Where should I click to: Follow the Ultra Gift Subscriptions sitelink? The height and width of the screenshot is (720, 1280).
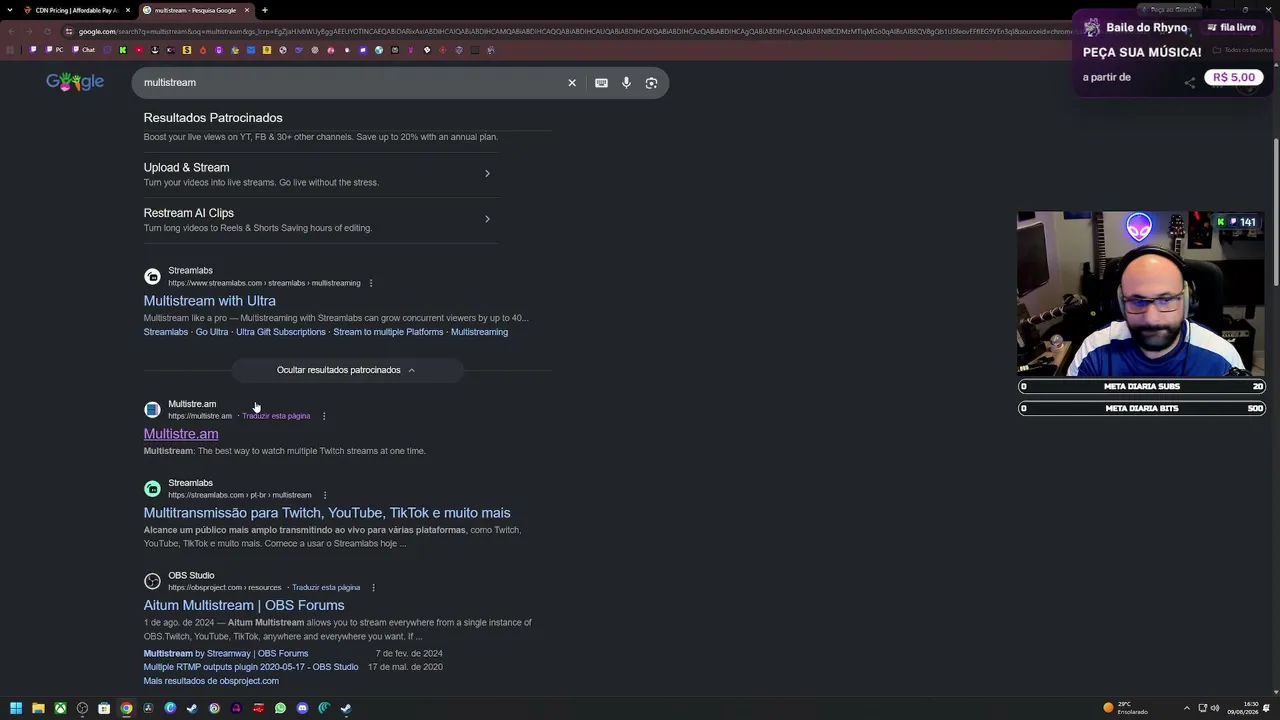coord(281,332)
